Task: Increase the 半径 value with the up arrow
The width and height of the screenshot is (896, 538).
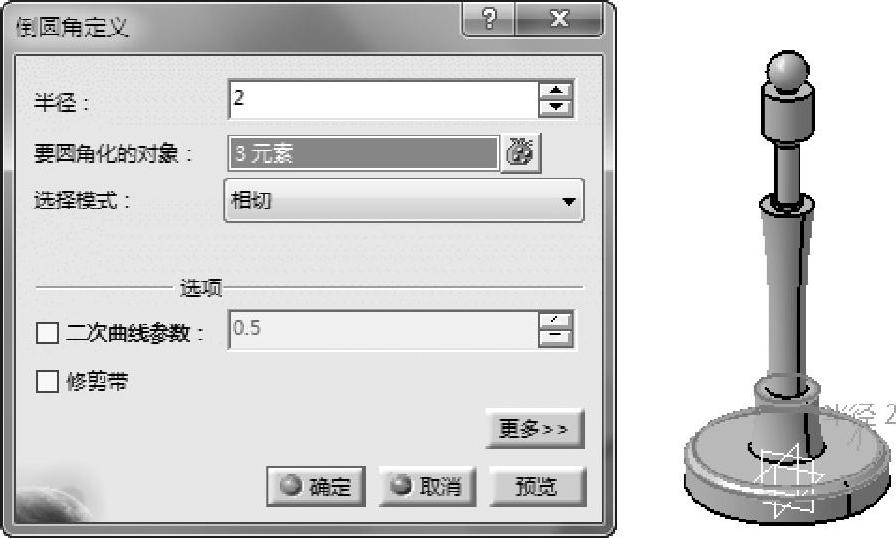Action: pyautogui.click(x=556, y=91)
